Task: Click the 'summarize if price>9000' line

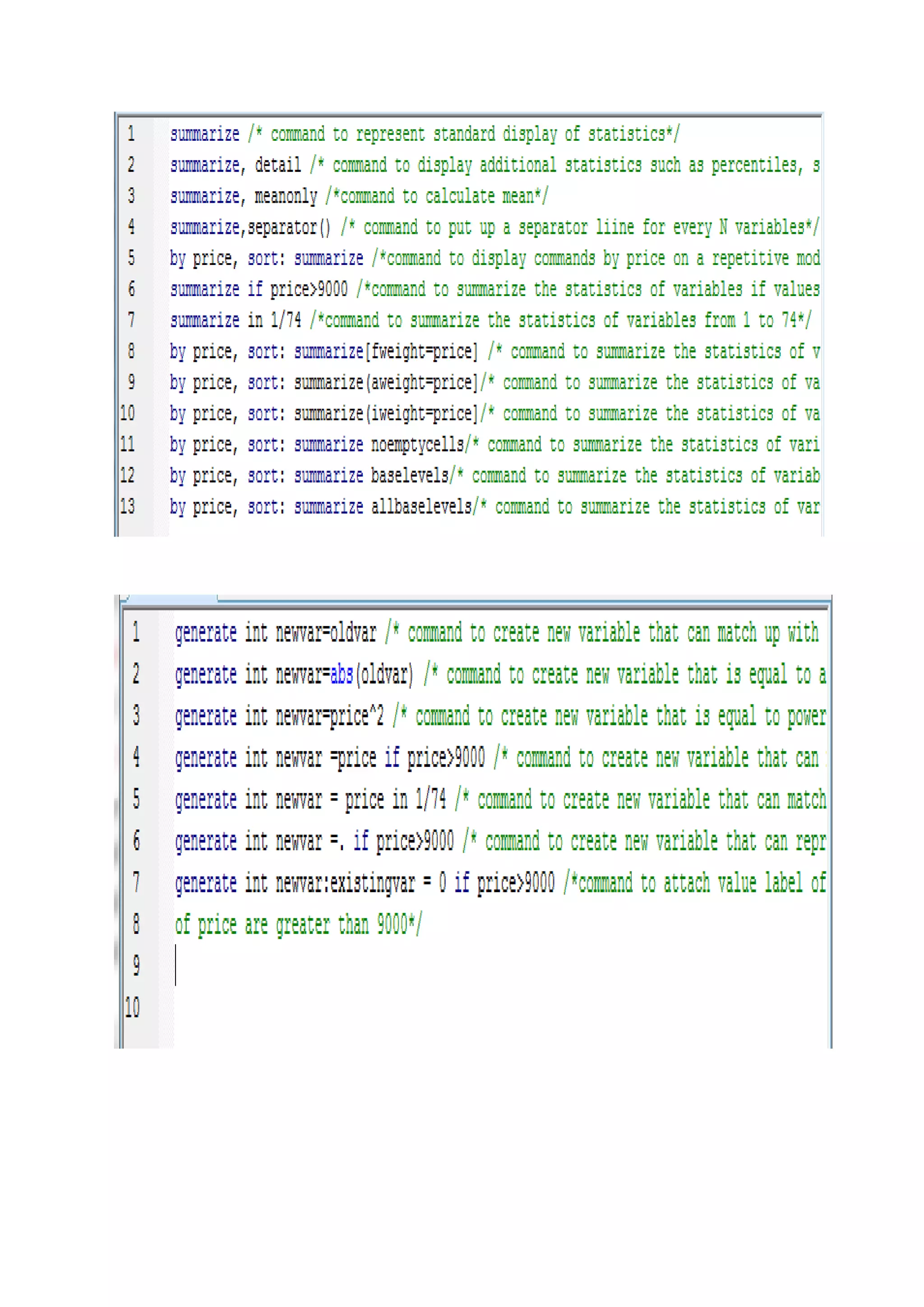Action: 495,289
